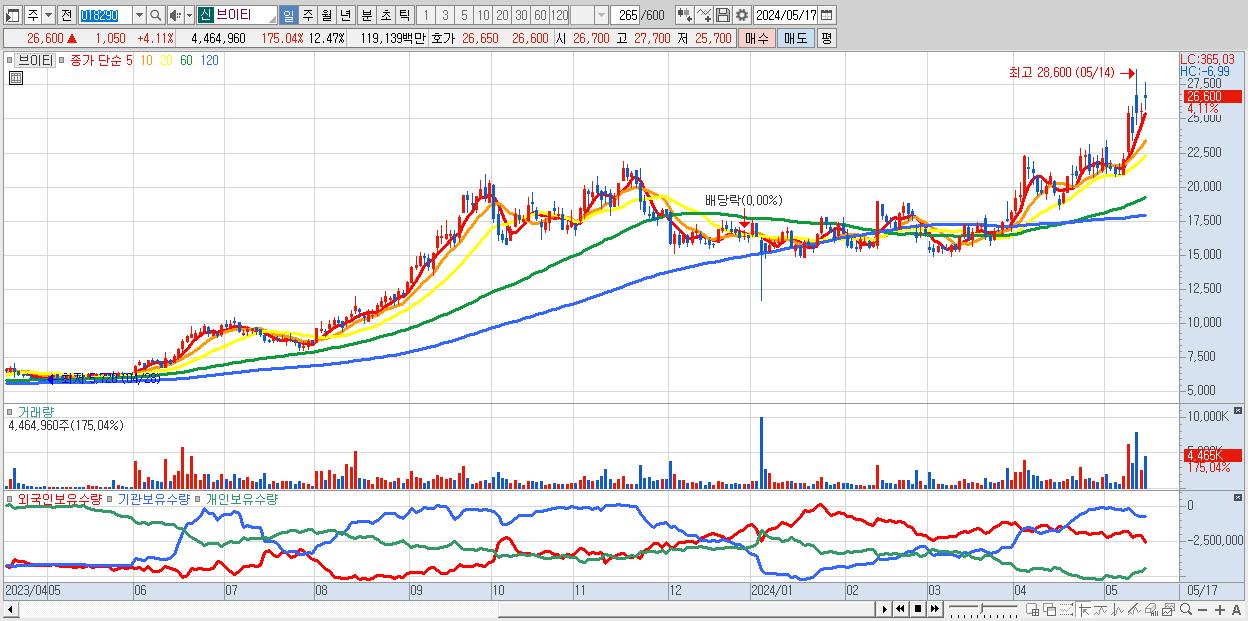This screenshot has width=1248, height=621.
Task: Click the window grid layout icon
Action: pyautogui.click(x=1032, y=610)
